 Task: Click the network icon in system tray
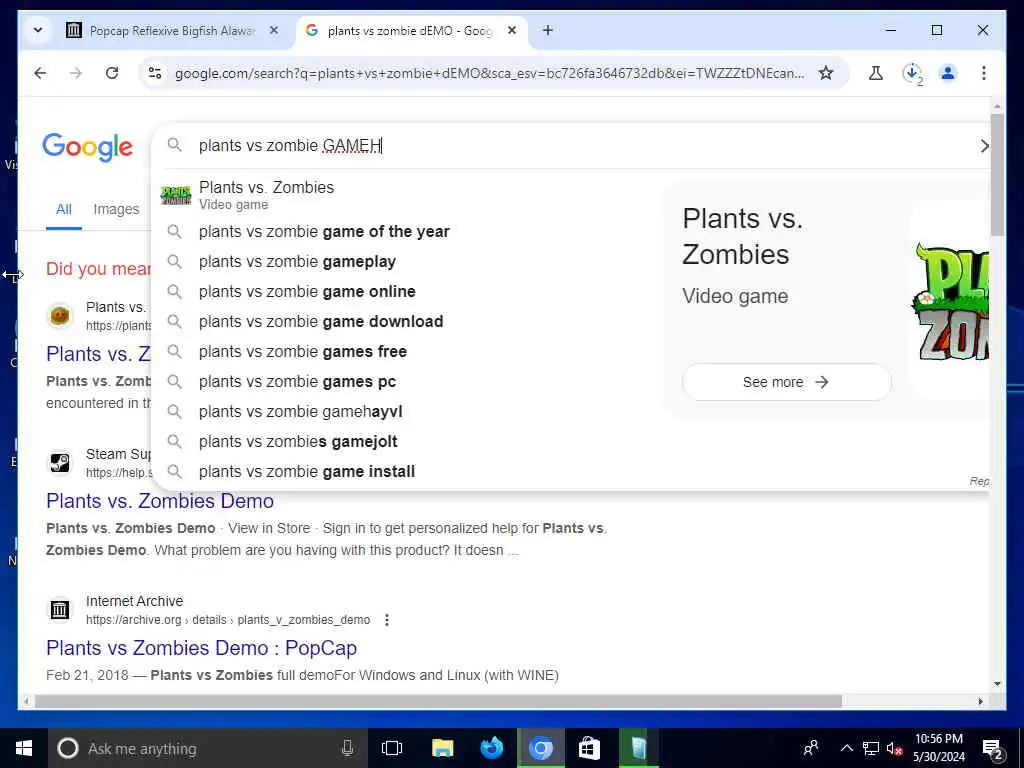[x=871, y=748]
